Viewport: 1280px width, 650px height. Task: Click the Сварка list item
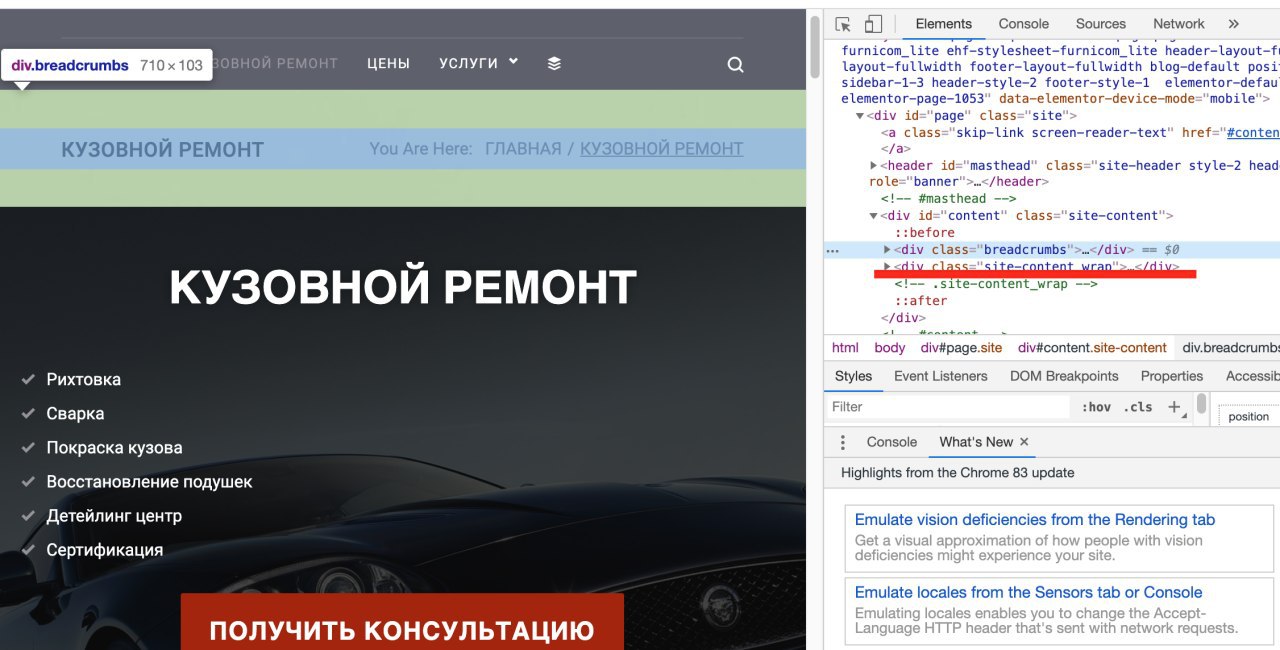click(x=75, y=414)
